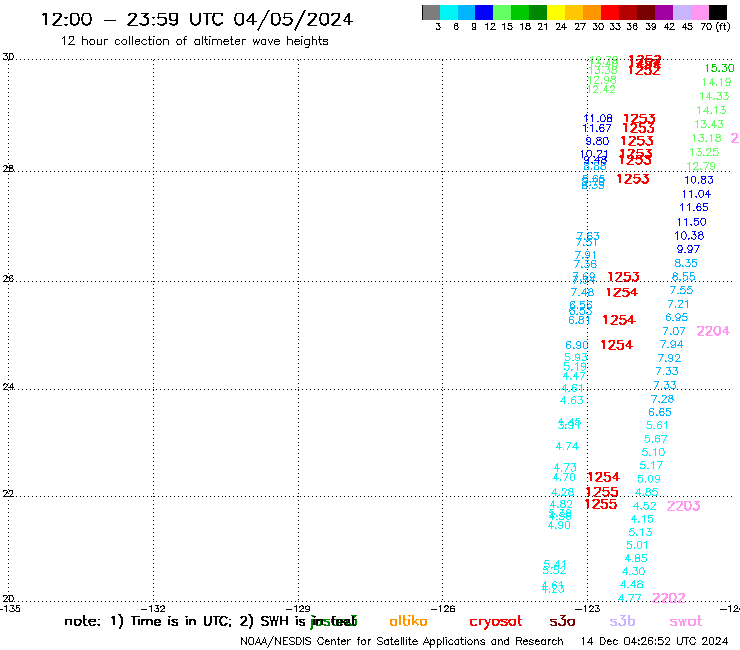
Task: Click the 11.65 wave height reading
Action: (694, 207)
